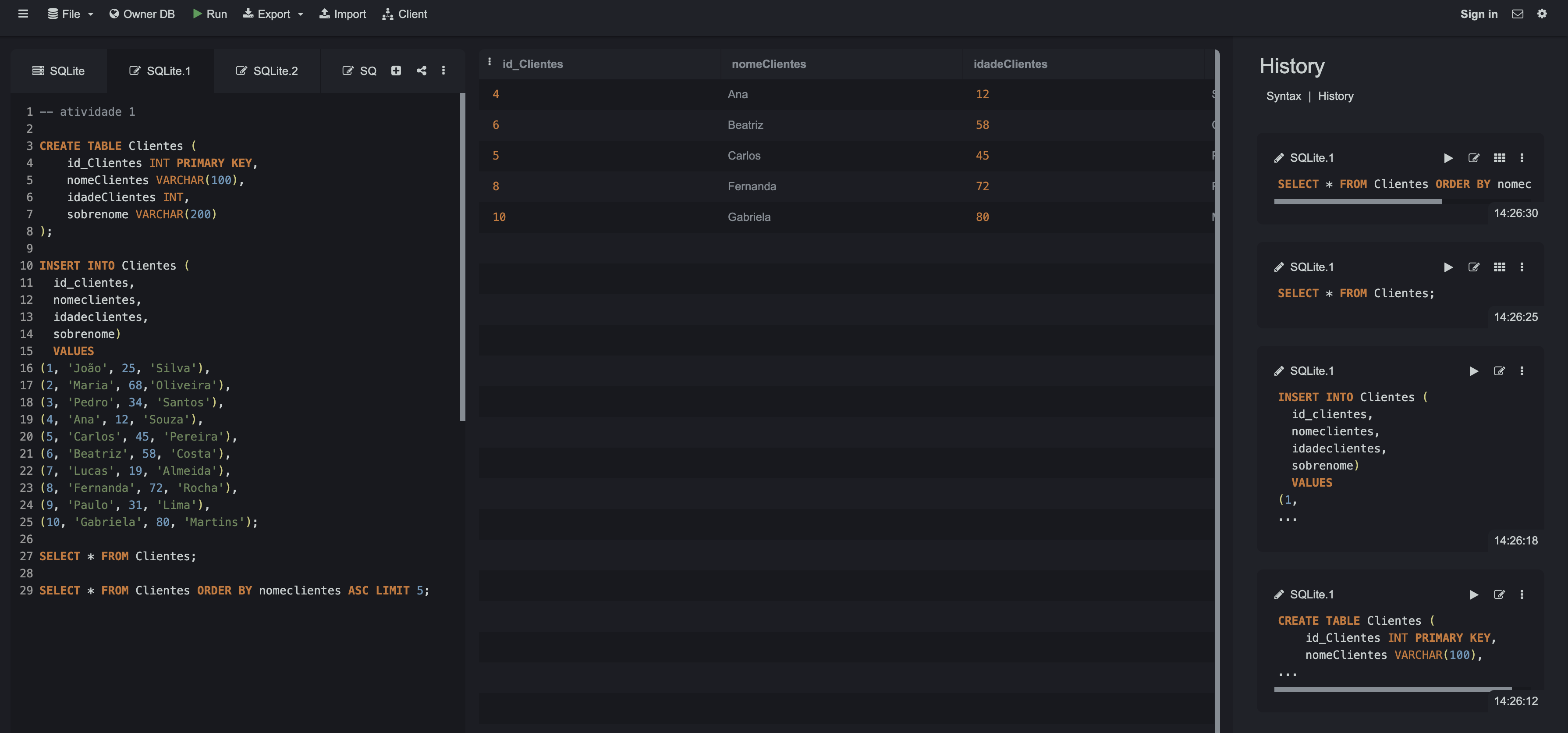This screenshot has width=1568, height=733.
Task: Run the INSERT INTO history entry
Action: pos(1474,371)
